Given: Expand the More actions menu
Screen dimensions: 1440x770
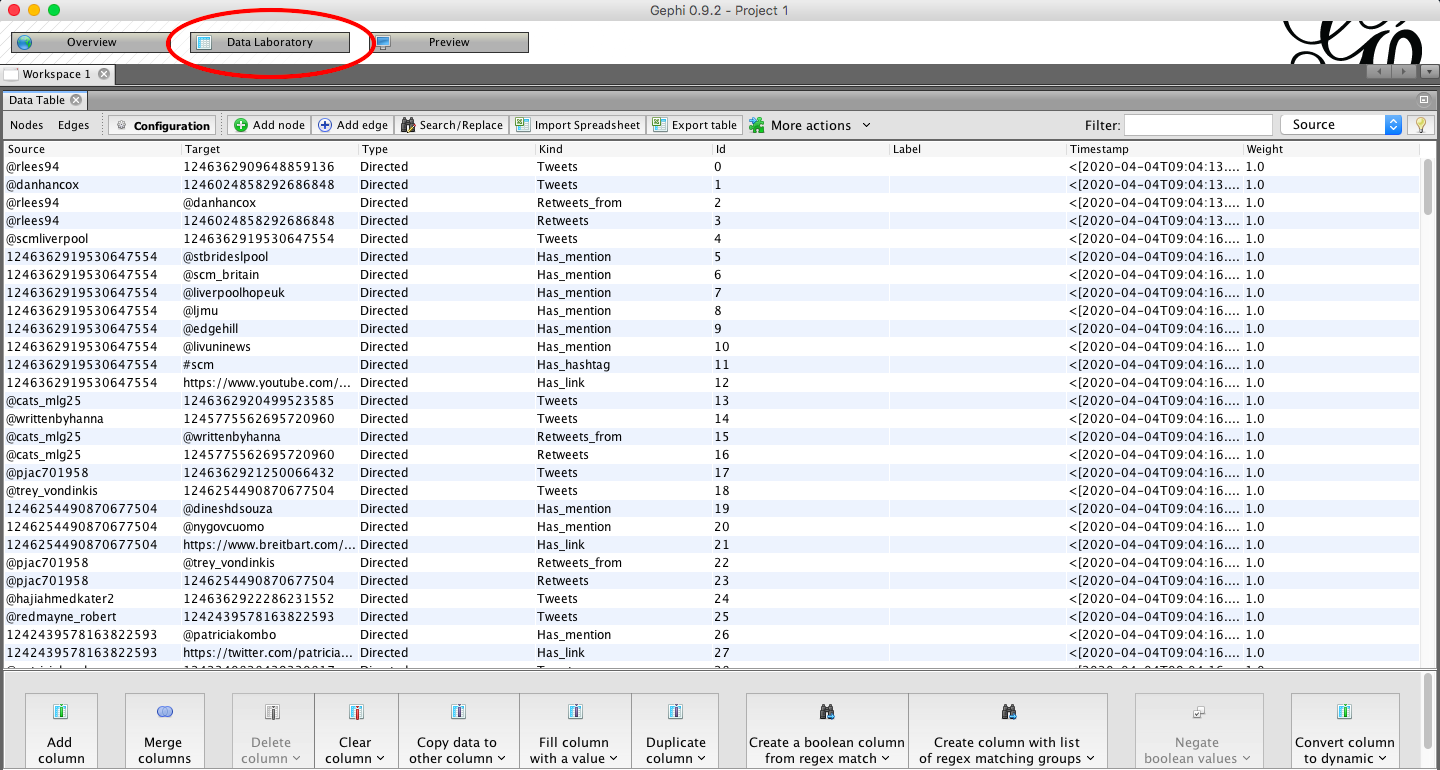Looking at the screenshot, I should point(810,125).
